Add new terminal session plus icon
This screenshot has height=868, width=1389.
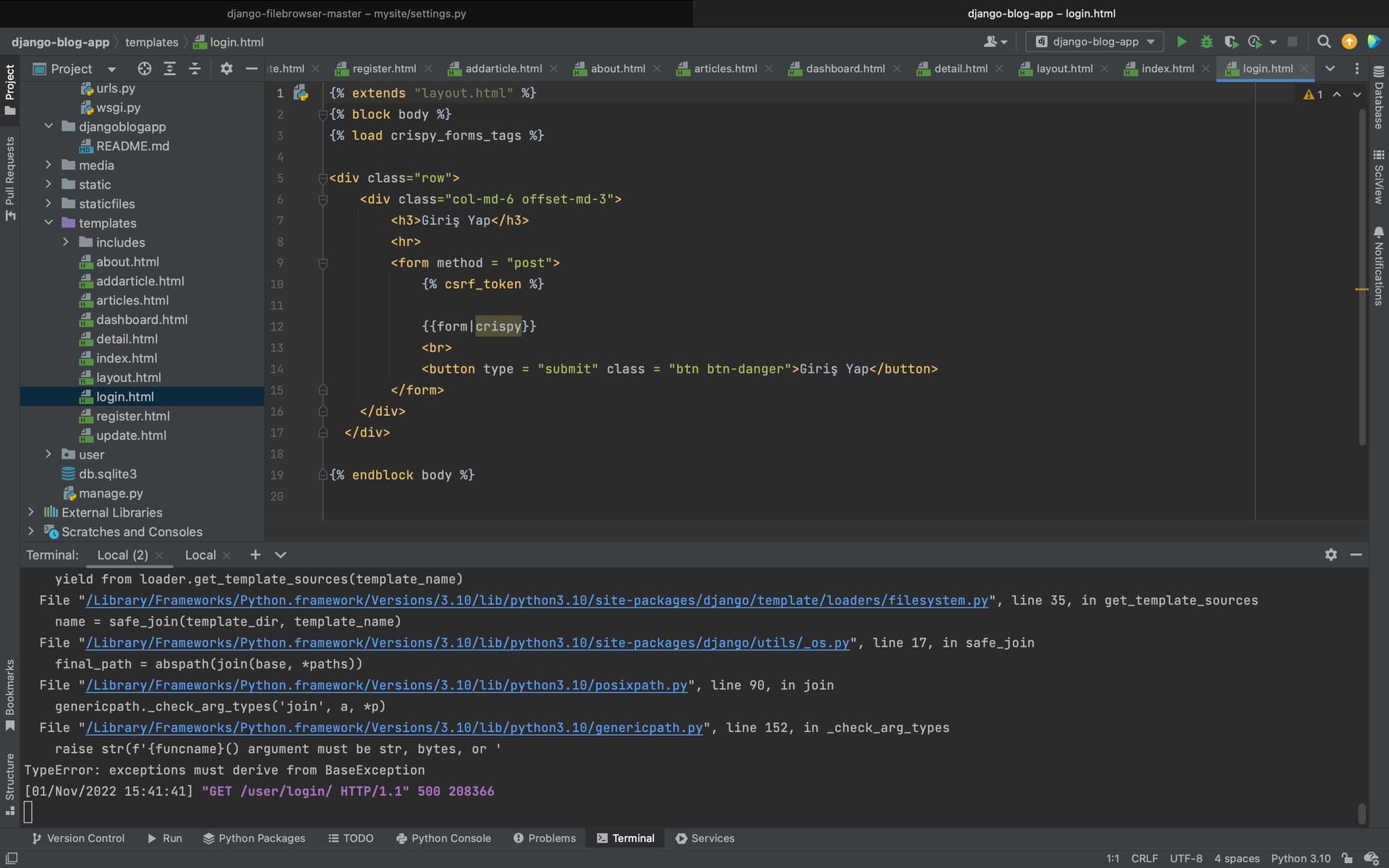coord(255,555)
